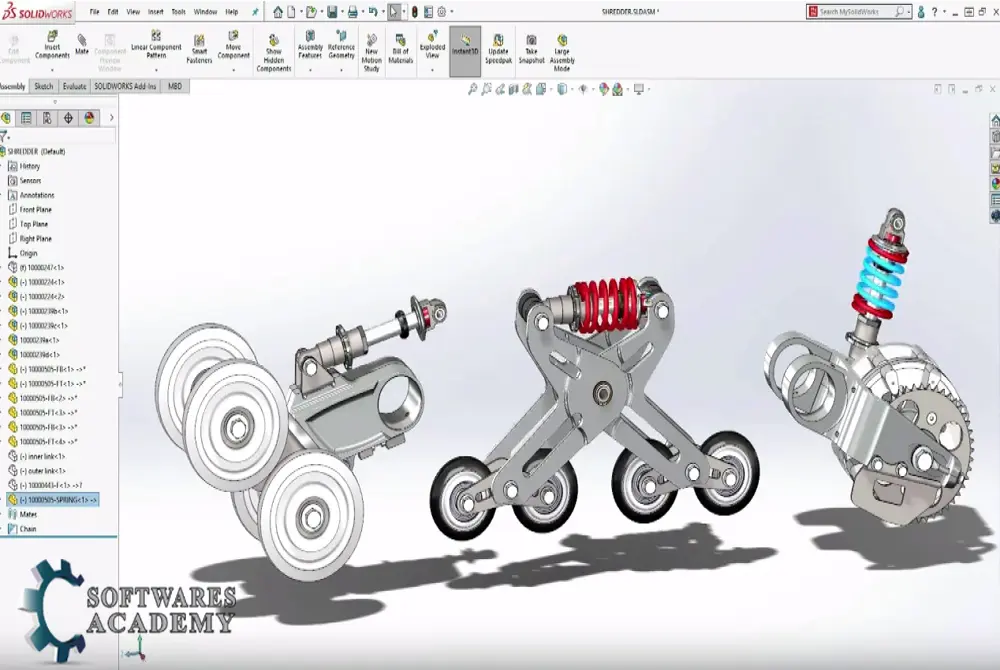Expand the Annotations node in tree
The image size is (1000, 670).
pyautogui.click(x=2, y=195)
